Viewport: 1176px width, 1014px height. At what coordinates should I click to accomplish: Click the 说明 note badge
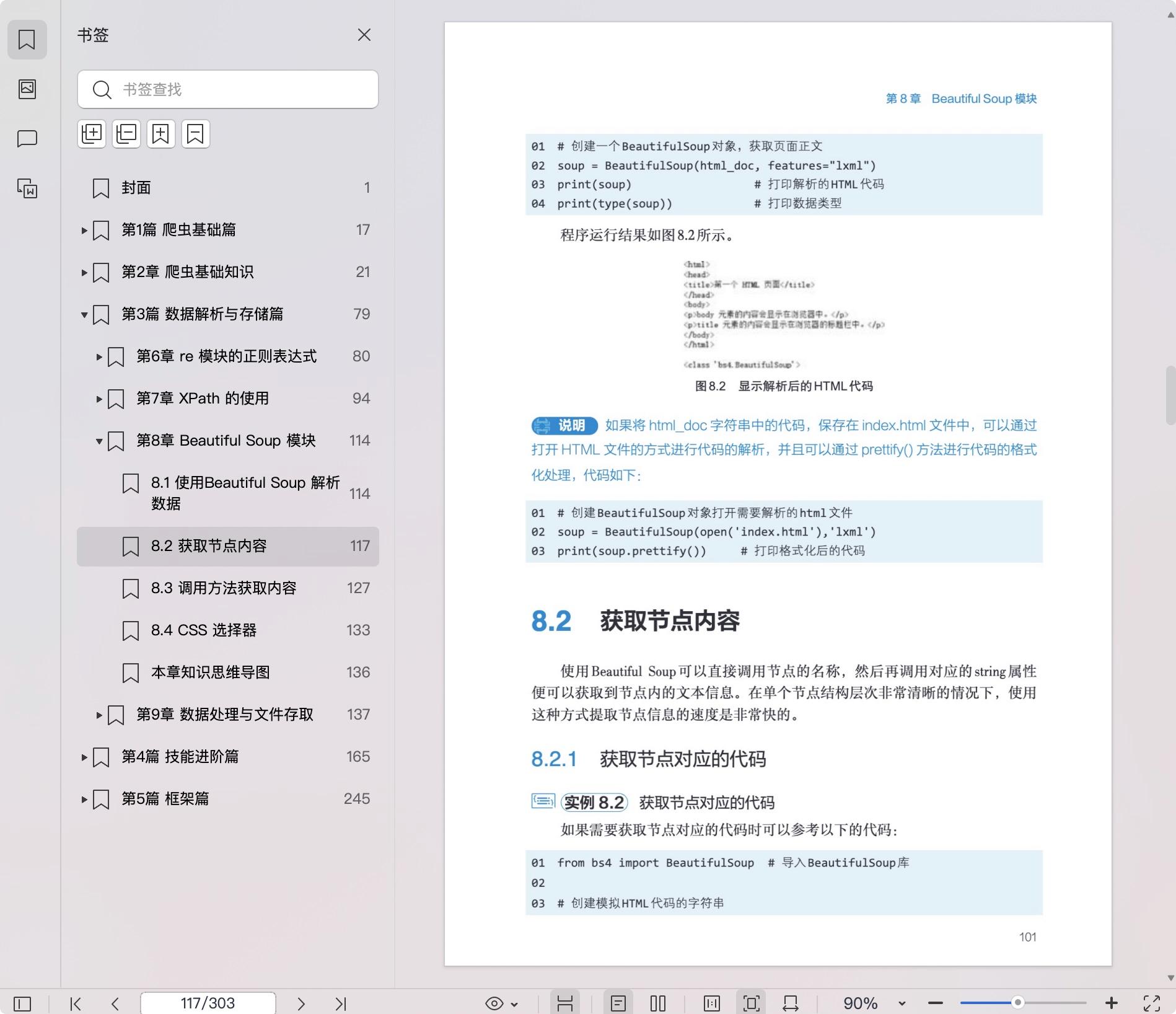click(564, 425)
